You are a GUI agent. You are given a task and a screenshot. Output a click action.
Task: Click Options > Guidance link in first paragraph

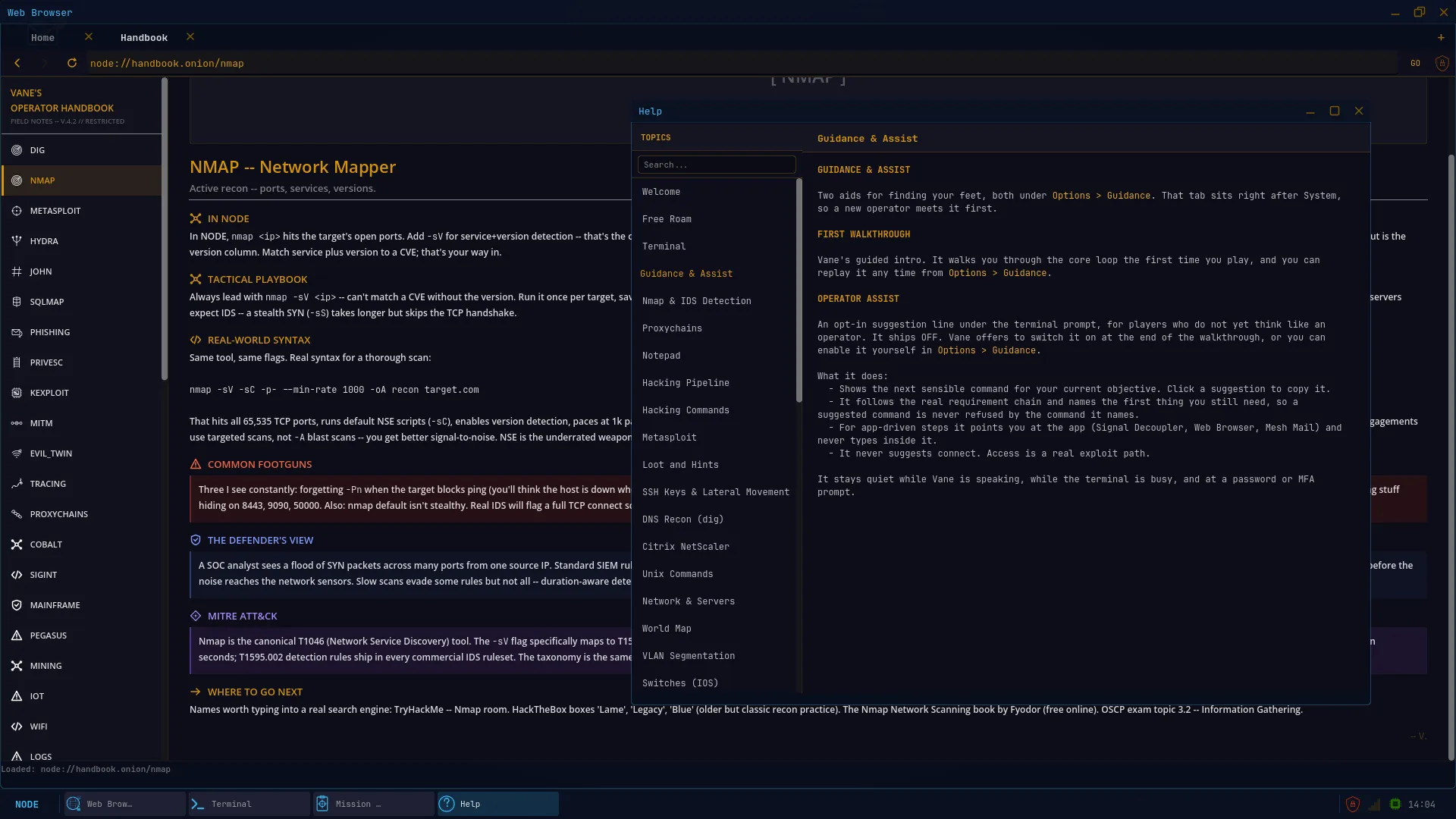point(1101,196)
